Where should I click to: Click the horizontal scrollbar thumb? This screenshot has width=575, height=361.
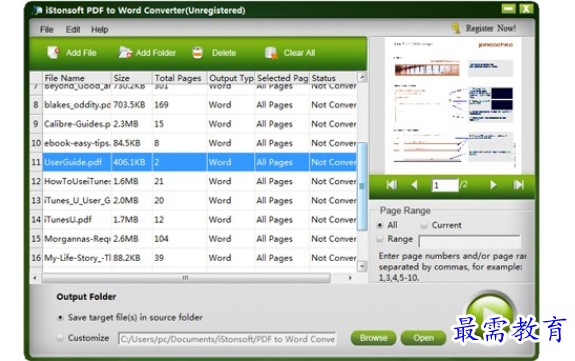186,278
